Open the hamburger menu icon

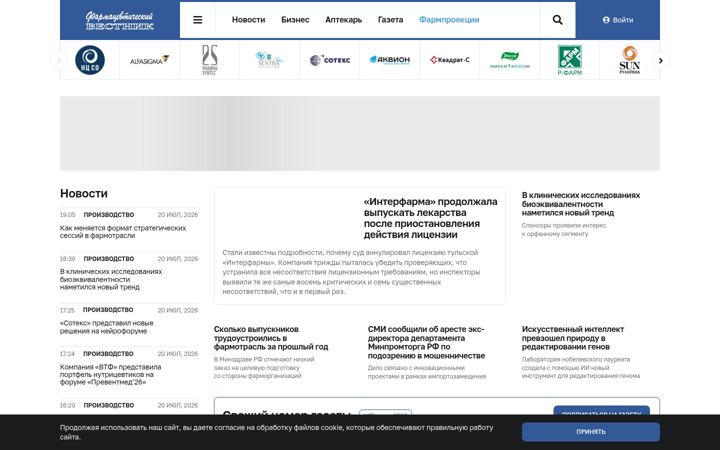click(x=197, y=20)
